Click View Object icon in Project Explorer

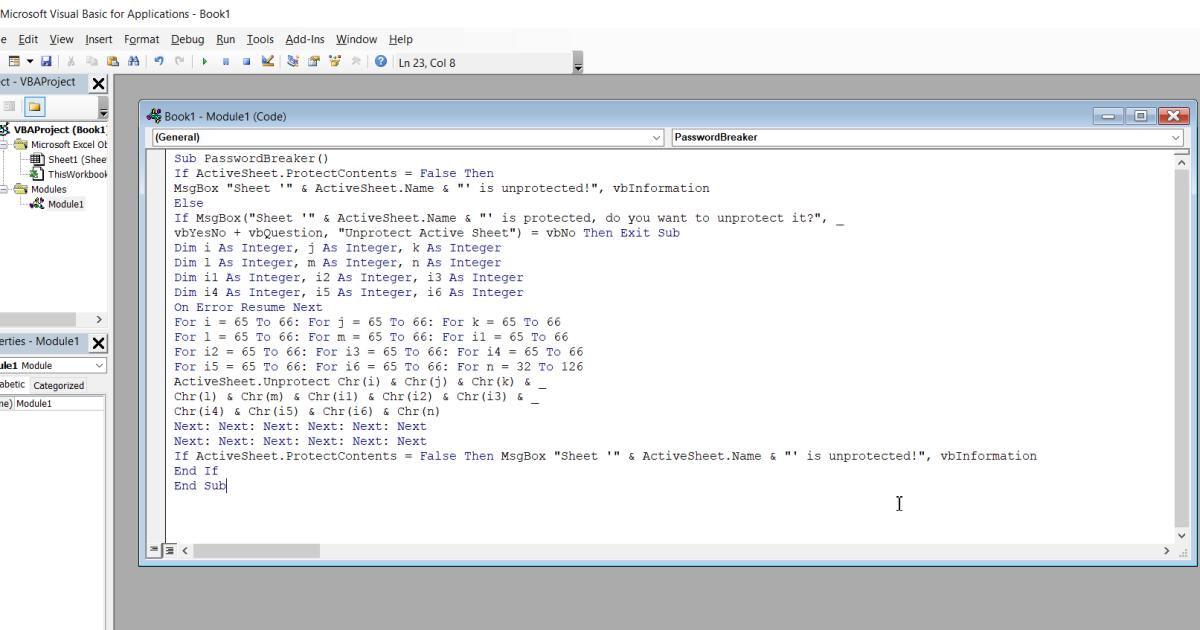tap(9, 106)
